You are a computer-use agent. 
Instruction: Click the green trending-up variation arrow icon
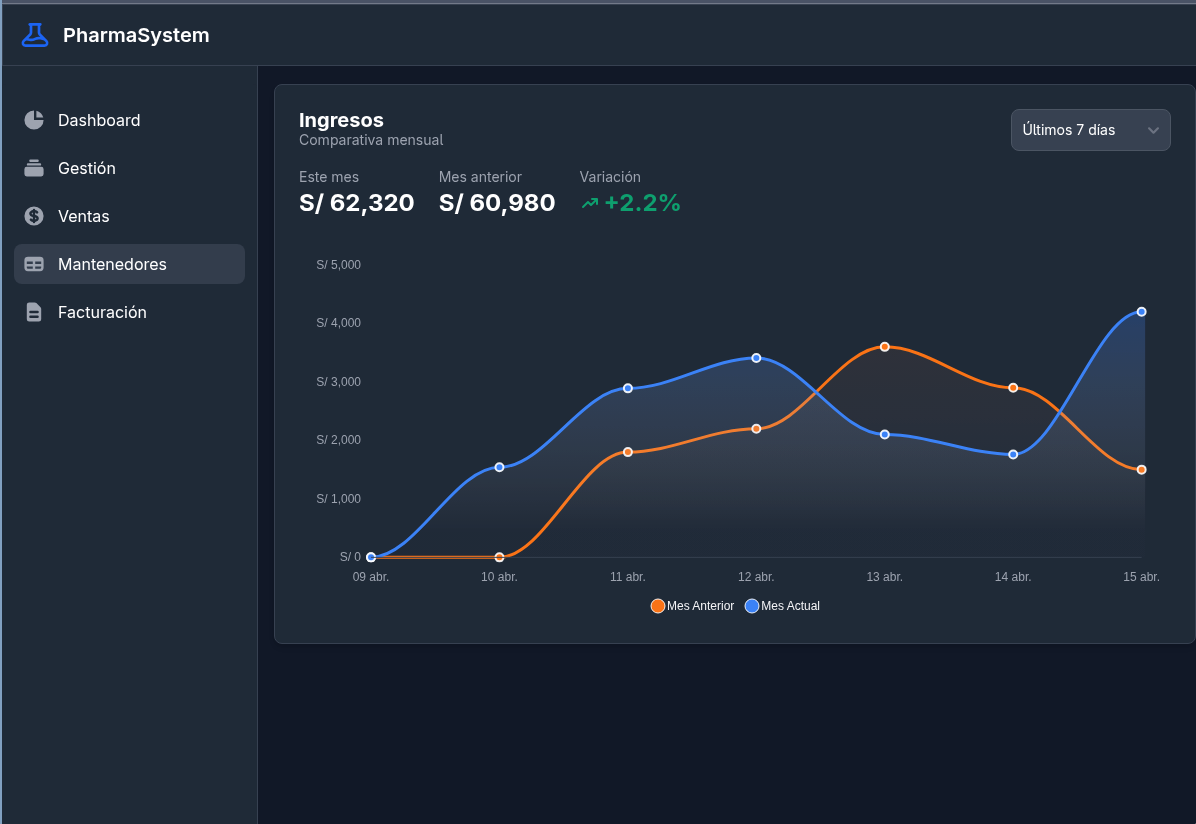(x=590, y=203)
